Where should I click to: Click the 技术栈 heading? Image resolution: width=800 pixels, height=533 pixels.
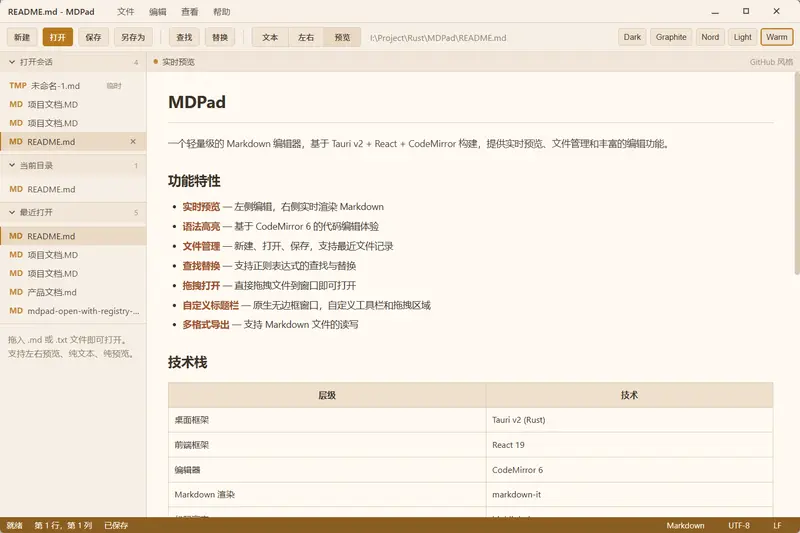pos(188,363)
